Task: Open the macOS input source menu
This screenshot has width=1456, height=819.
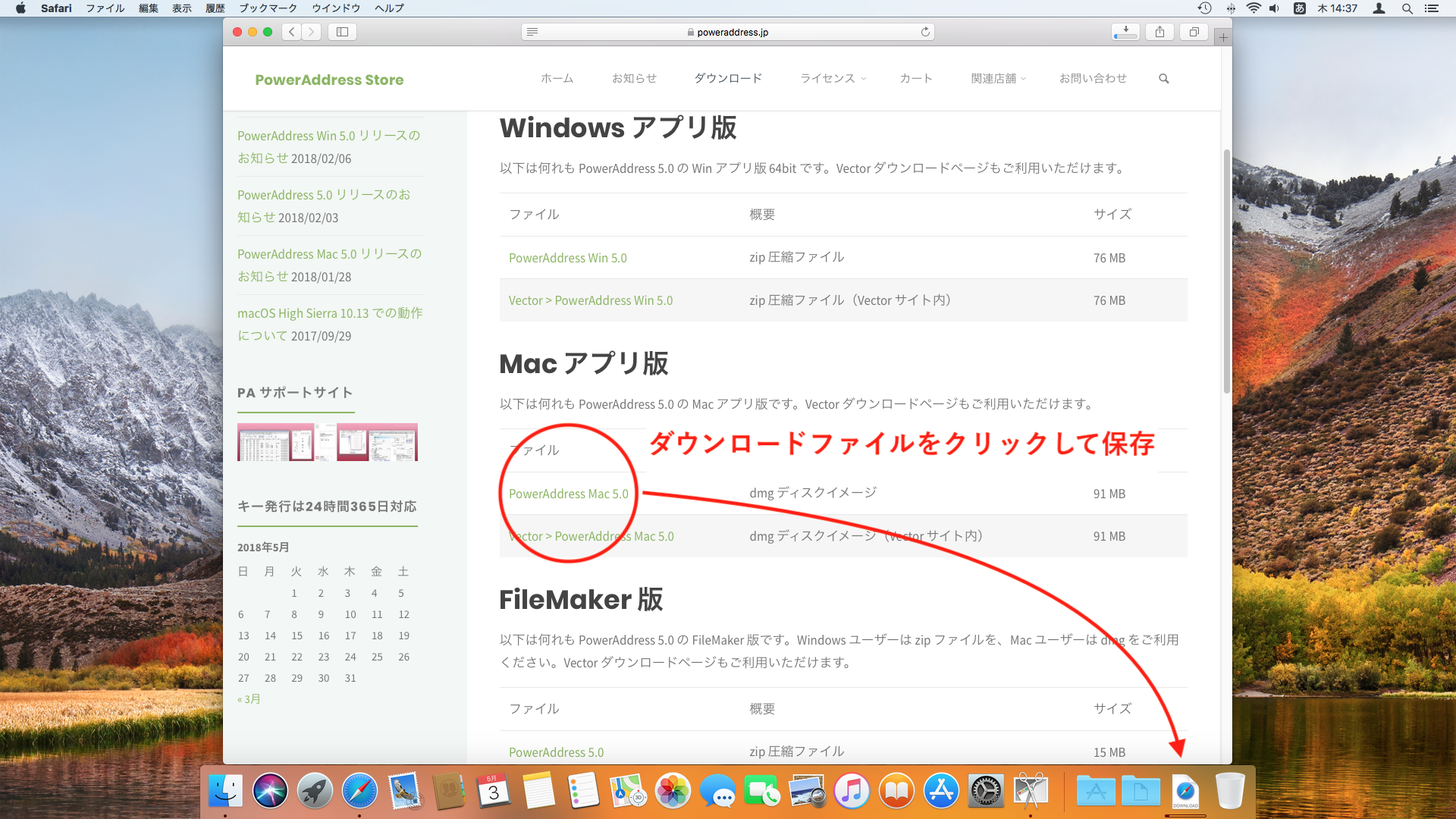Action: click(x=1299, y=8)
